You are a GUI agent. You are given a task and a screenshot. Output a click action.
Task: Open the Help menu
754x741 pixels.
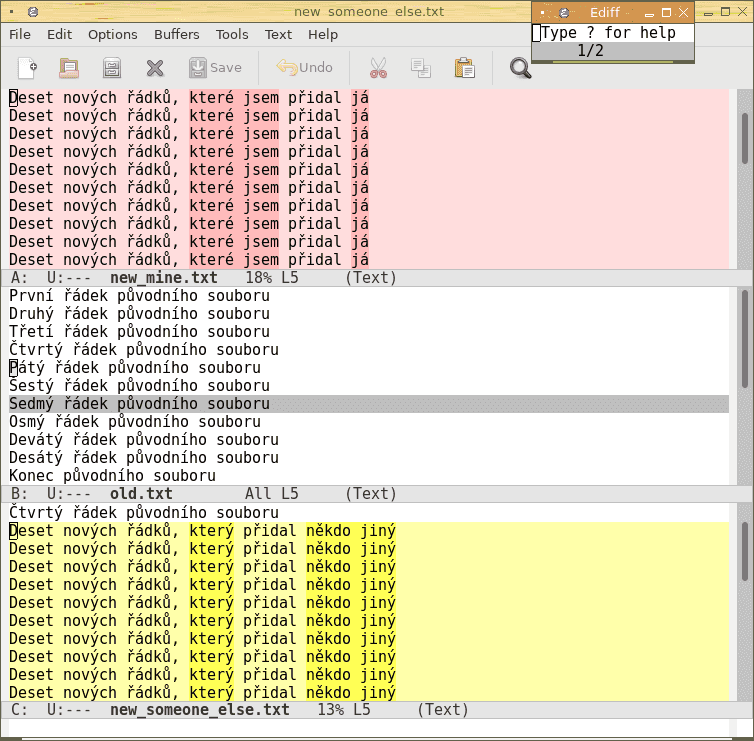[323, 35]
